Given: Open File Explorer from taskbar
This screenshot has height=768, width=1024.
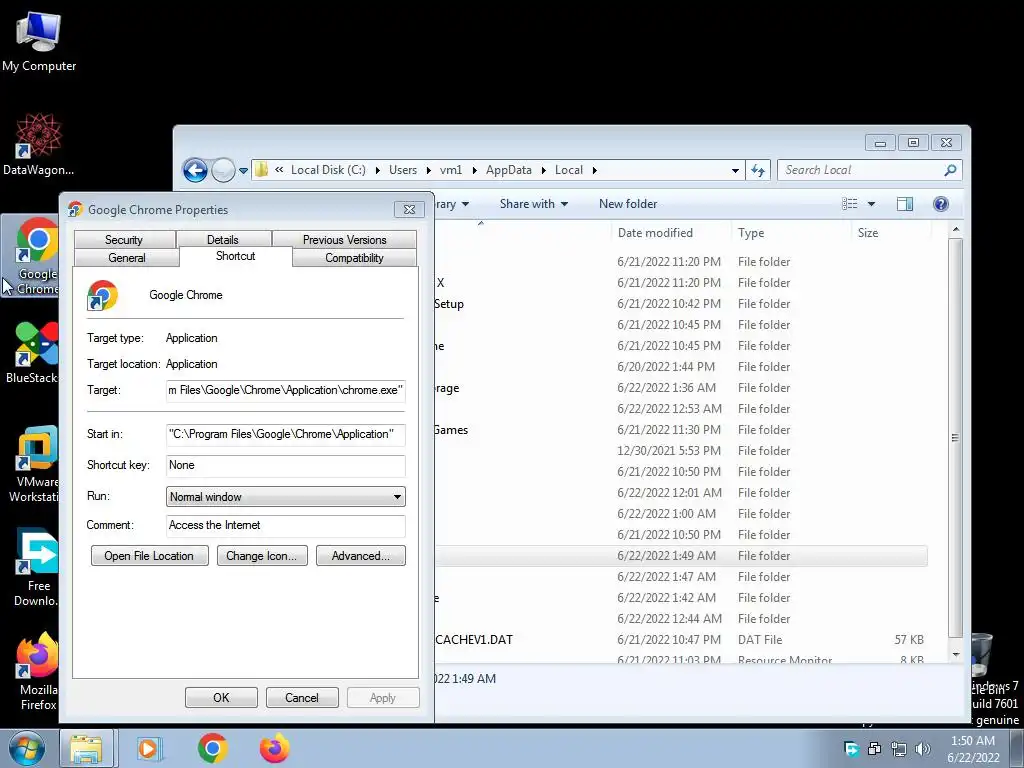Looking at the screenshot, I should [87, 748].
